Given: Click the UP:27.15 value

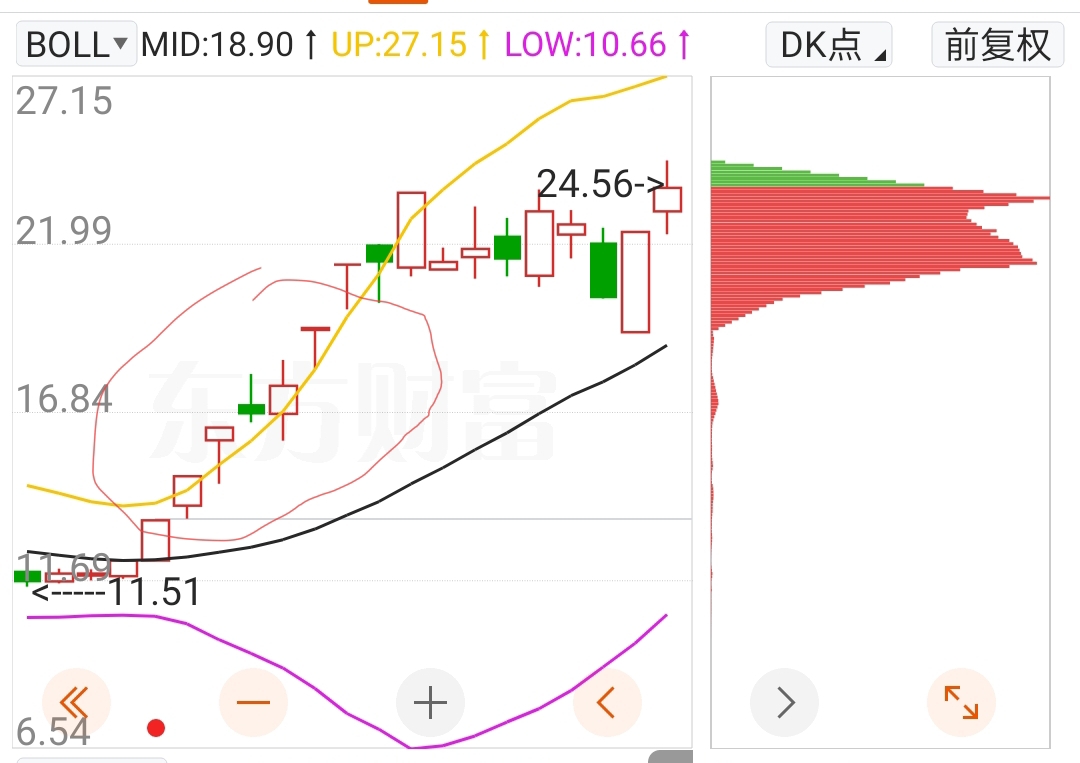Looking at the screenshot, I should pos(411,45).
